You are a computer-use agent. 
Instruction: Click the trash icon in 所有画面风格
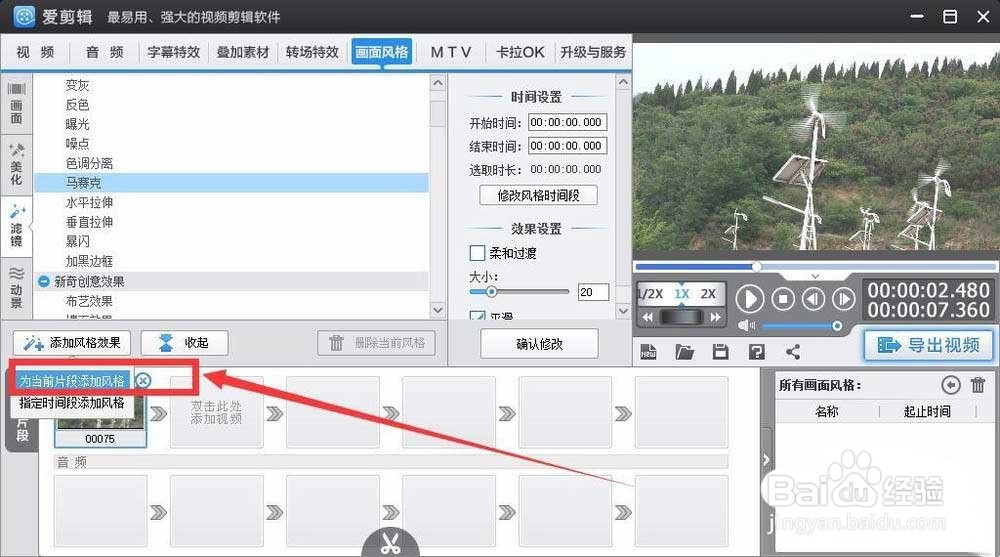pyautogui.click(x=978, y=385)
